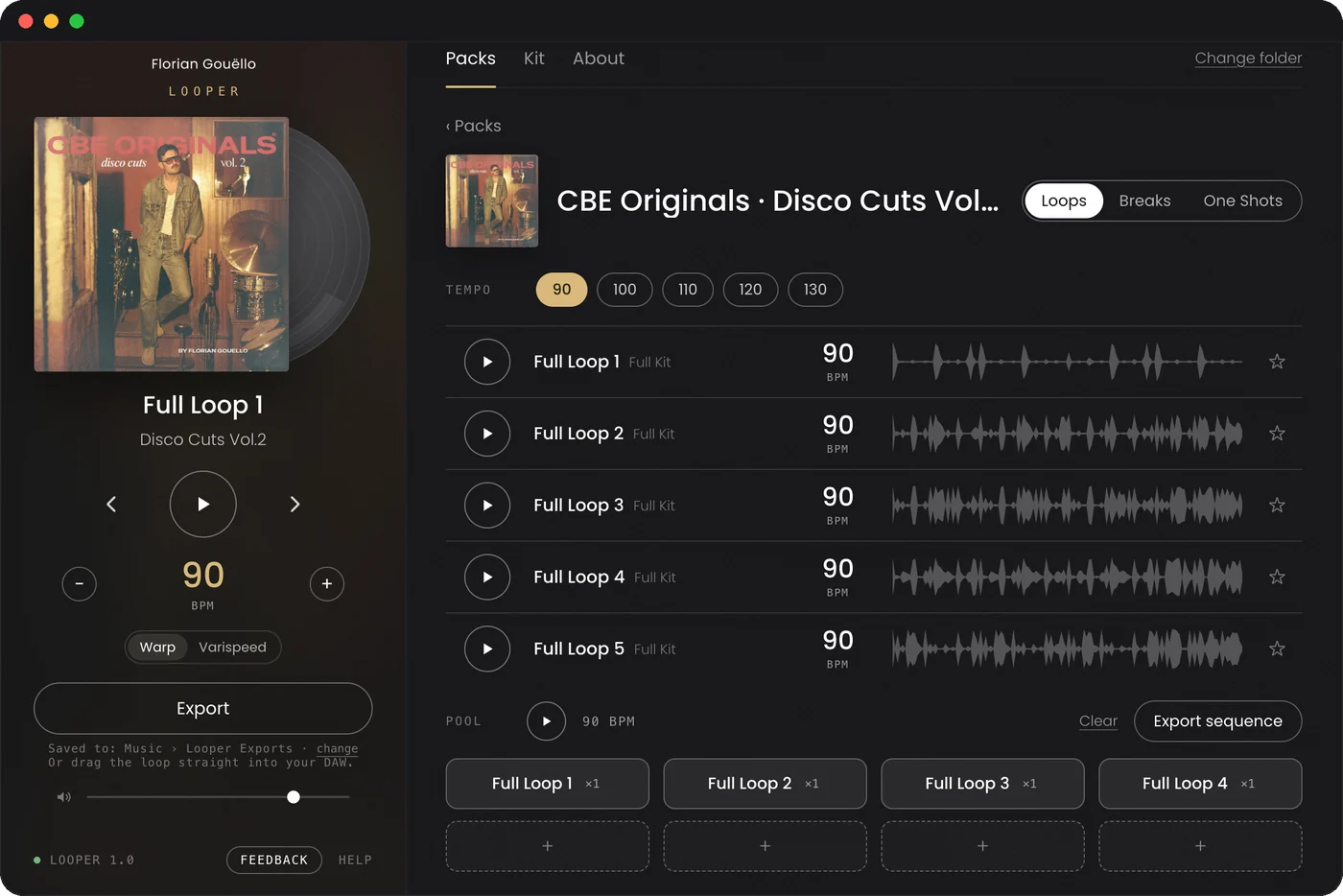Image resolution: width=1343 pixels, height=896 pixels.
Task: Play Full Loop 2 in the loop list
Action: click(x=487, y=434)
